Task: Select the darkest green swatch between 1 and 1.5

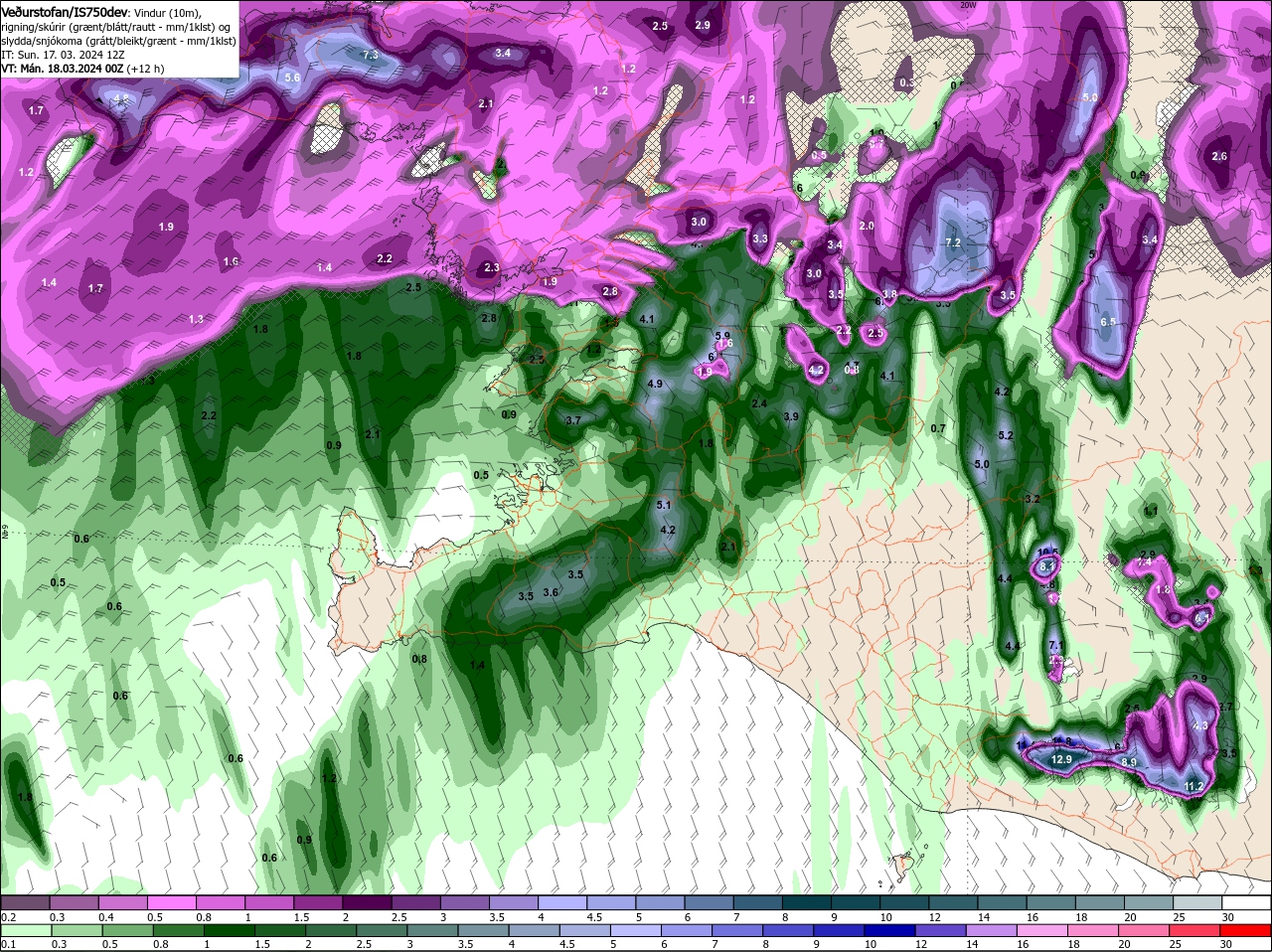Action: tap(231, 931)
